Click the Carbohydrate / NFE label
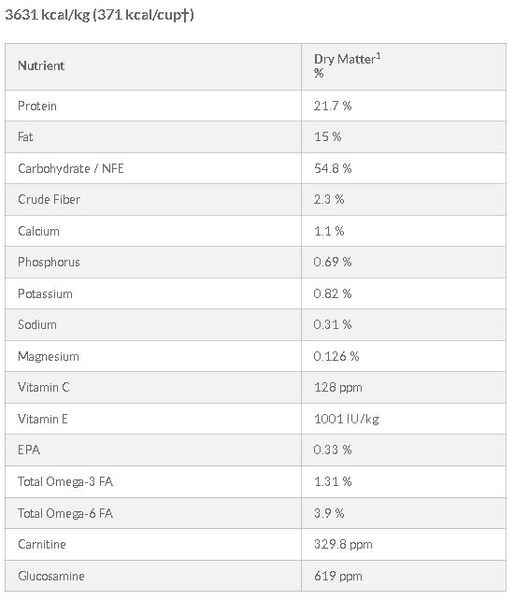Viewport: 514px width, 600px height. (71, 169)
